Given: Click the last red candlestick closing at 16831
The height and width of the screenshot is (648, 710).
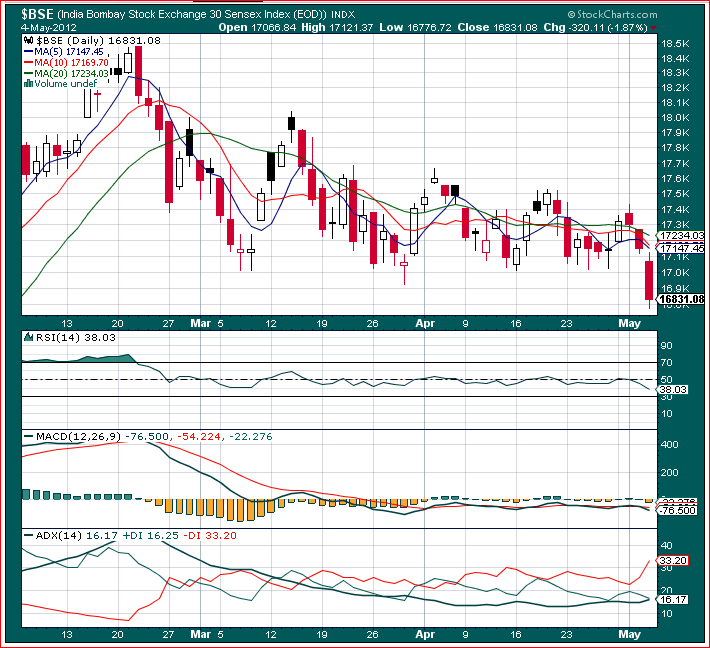Looking at the screenshot, I should tap(649, 280).
